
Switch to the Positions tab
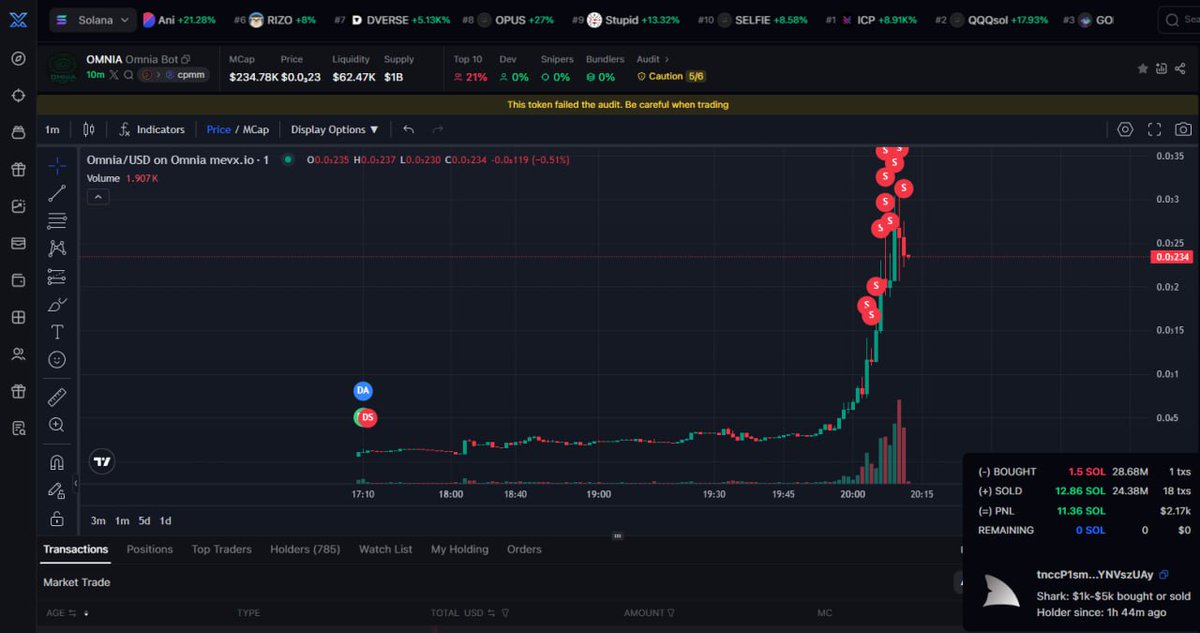tap(150, 549)
